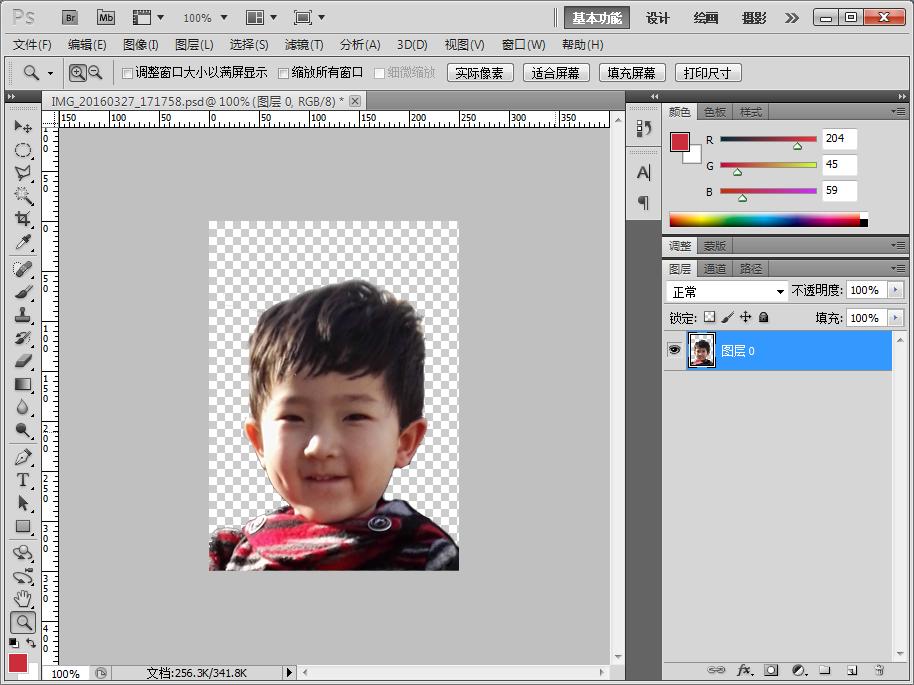Click the 适合屏幕 button
The height and width of the screenshot is (685, 914).
click(555, 72)
